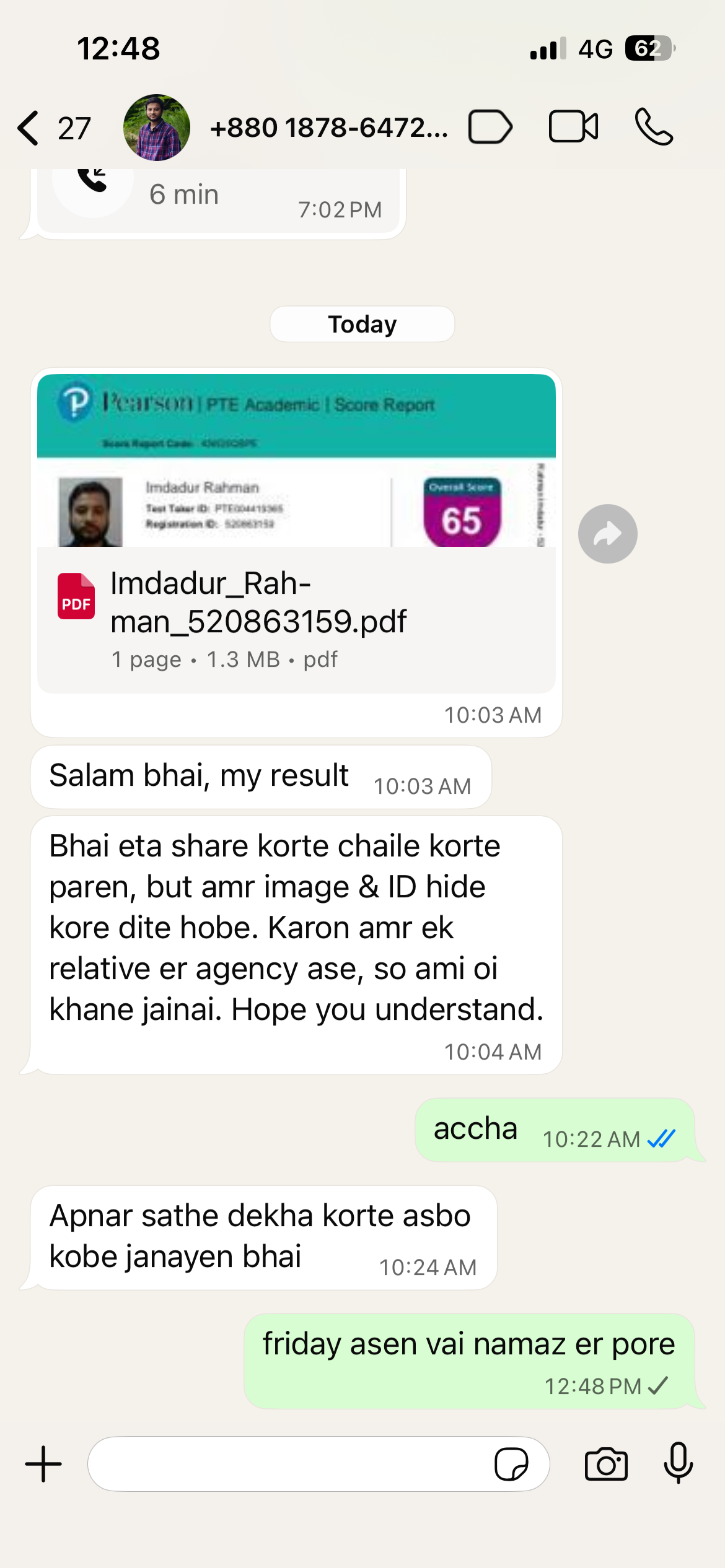The image size is (725, 1568).
Task: Select 'Salam bhai, my result' message
Action: point(261,777)
